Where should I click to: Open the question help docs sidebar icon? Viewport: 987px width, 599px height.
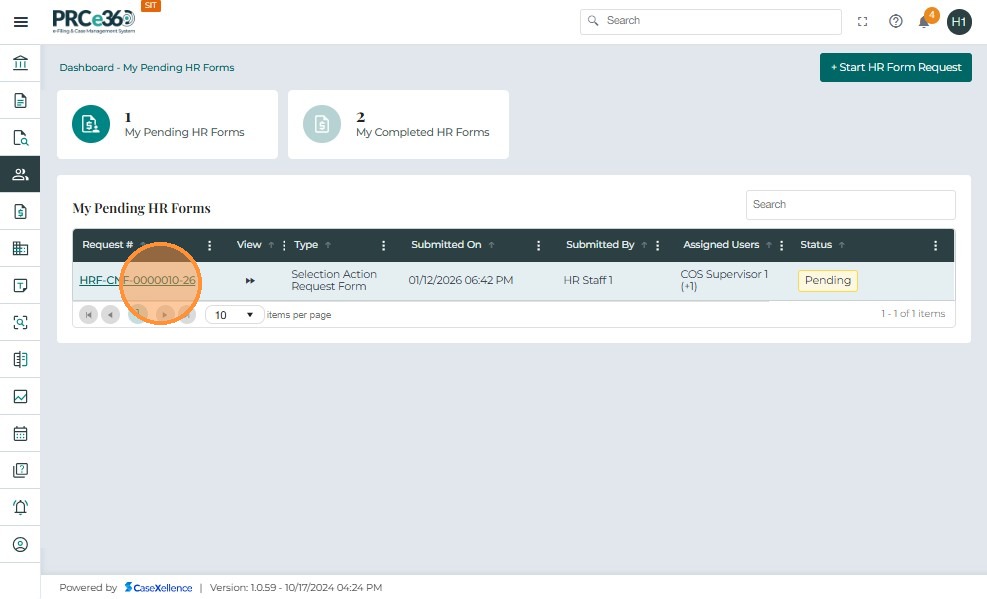pos(20,470)
